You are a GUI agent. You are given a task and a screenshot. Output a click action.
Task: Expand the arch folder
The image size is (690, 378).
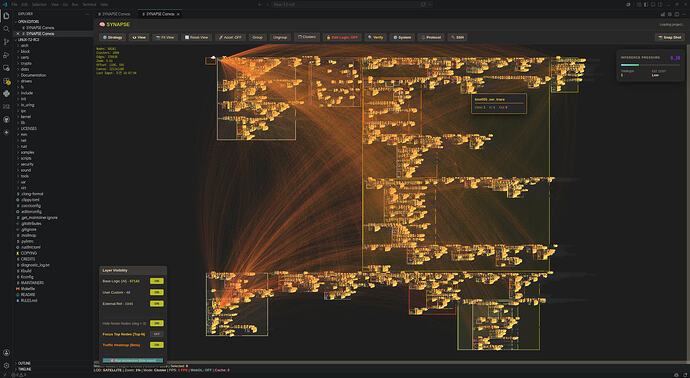point(25,45)
